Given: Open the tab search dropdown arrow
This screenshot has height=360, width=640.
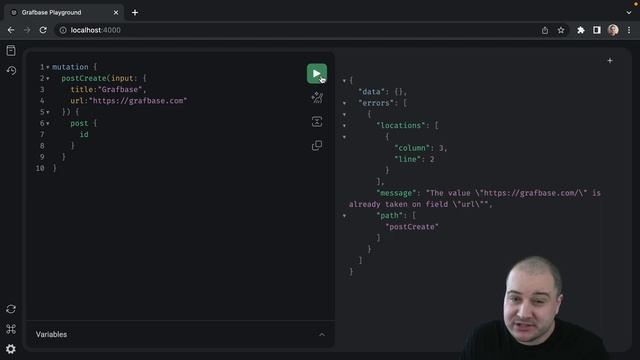Looking at the screenshot, I should (x=629, y=13).
